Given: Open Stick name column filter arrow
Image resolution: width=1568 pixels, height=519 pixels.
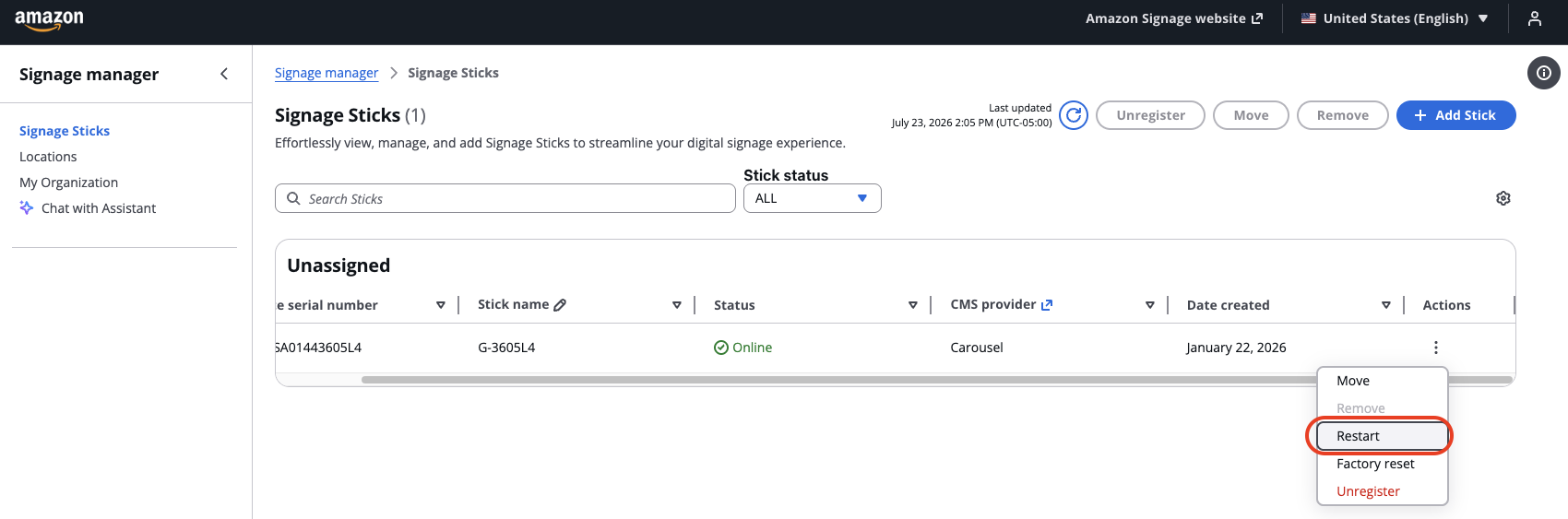Looking at the screenshot, I should coord(677,305).
